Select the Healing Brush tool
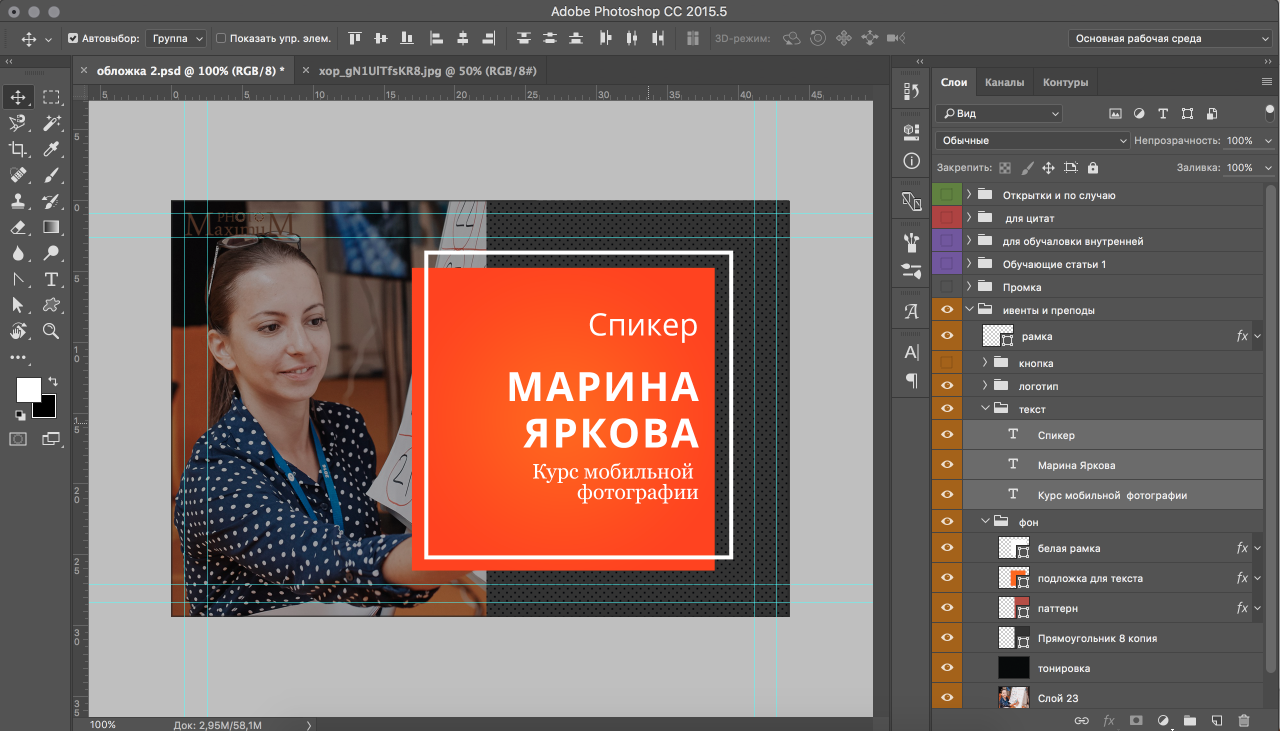This screenshot has width=1280, height=731. (x=18, y=175)
